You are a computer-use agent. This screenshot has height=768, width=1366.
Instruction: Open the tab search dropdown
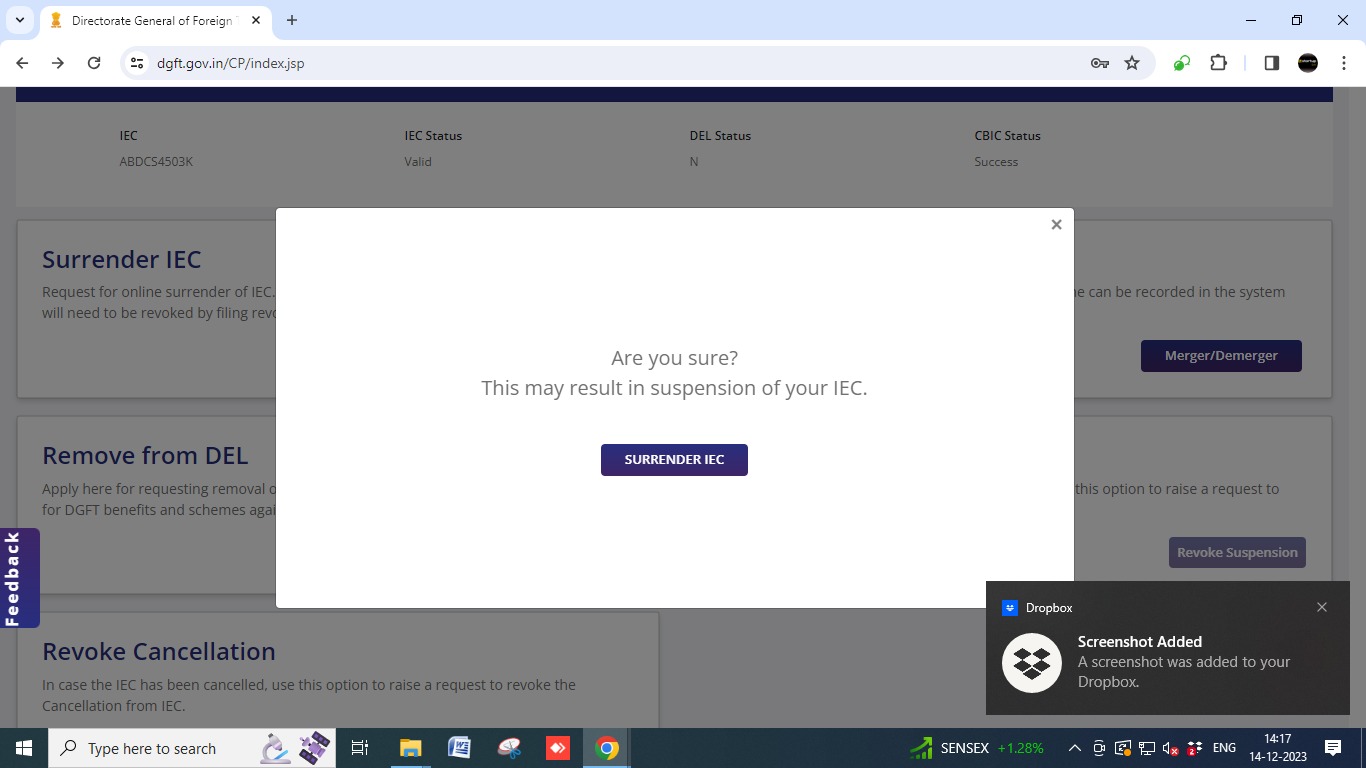19,20
